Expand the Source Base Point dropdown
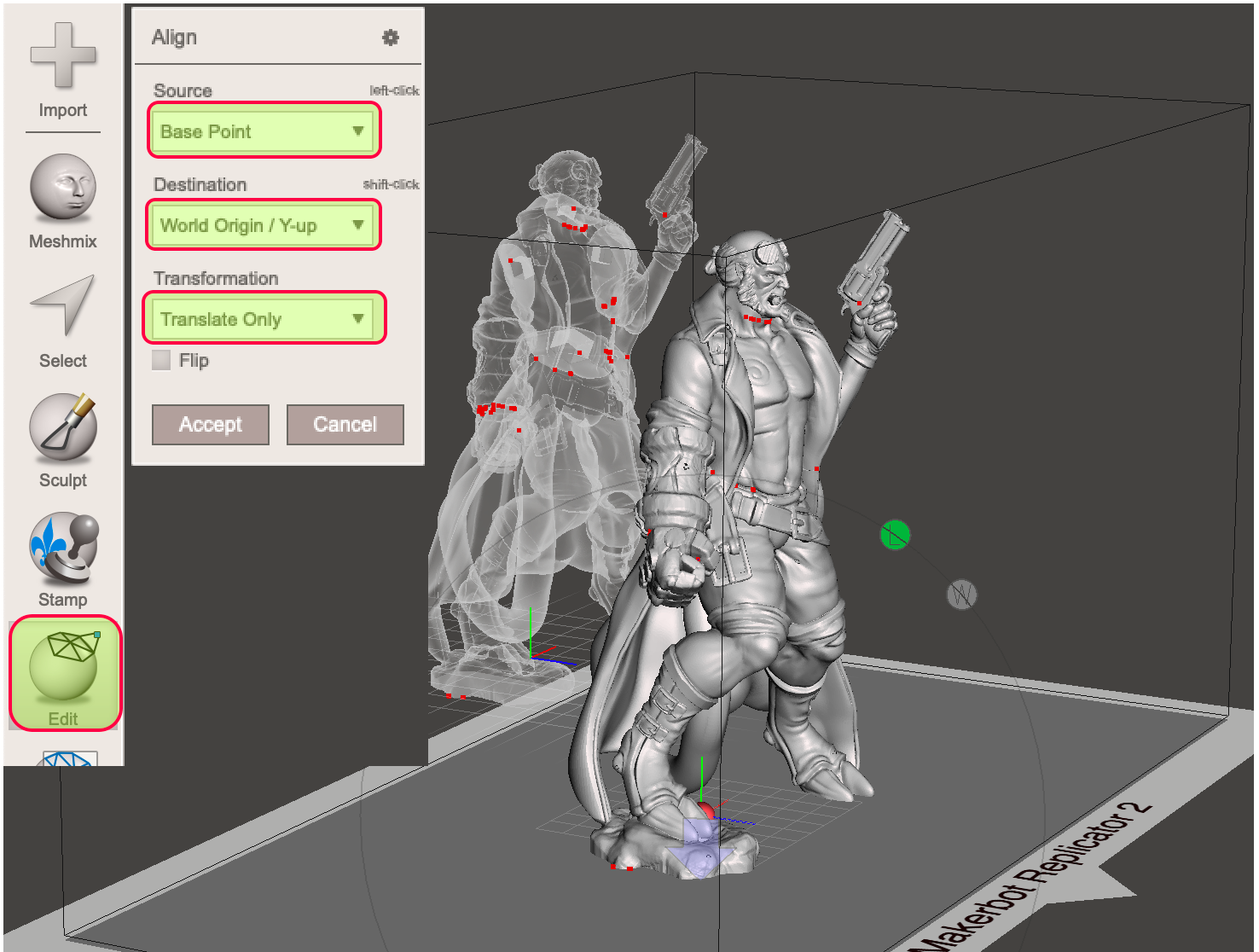Viewport: 1259px width, 952px height. pyautogui.click(x=264, y=131)
